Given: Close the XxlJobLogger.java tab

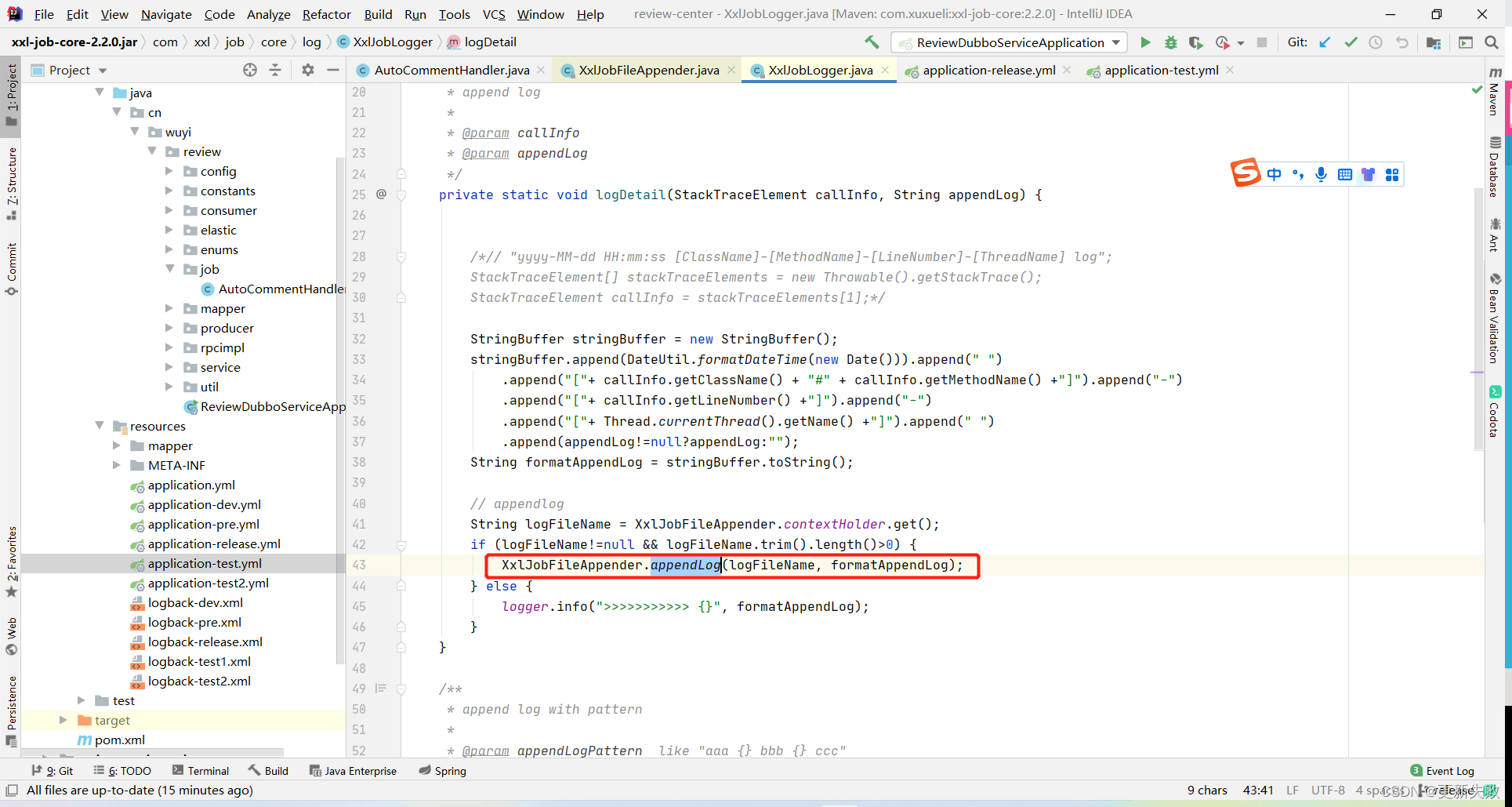Looking at the screenshot, I should pyautogui.click(x=885, y=70).
